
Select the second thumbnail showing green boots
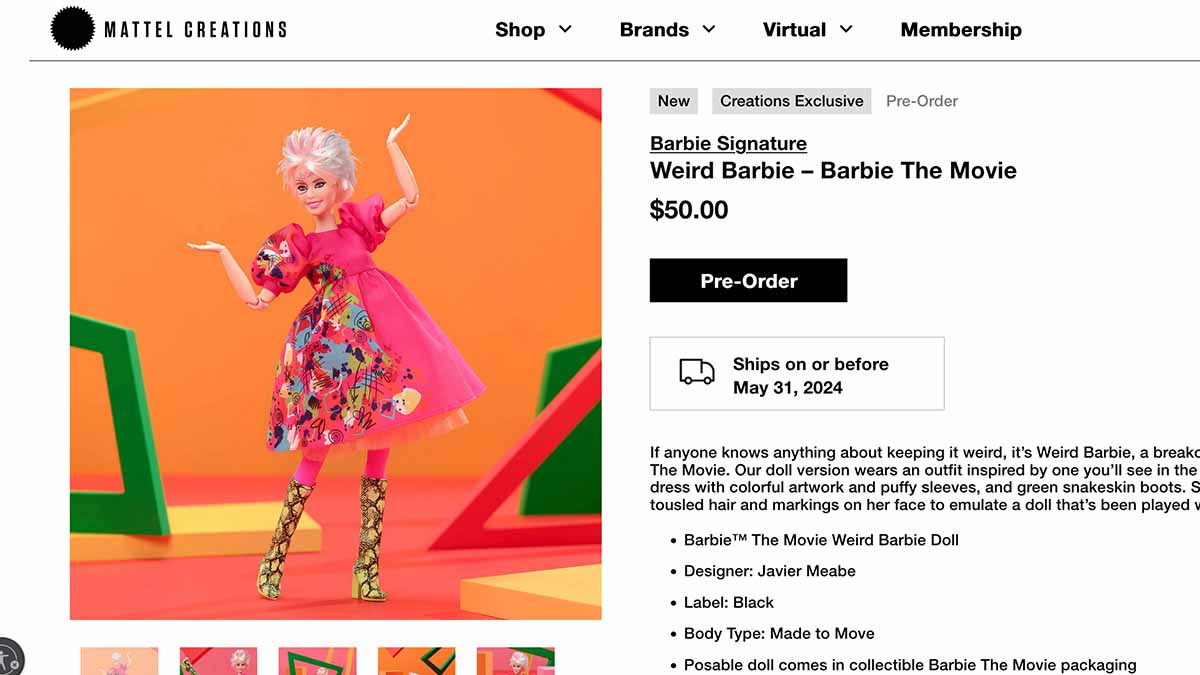[218, 661]
